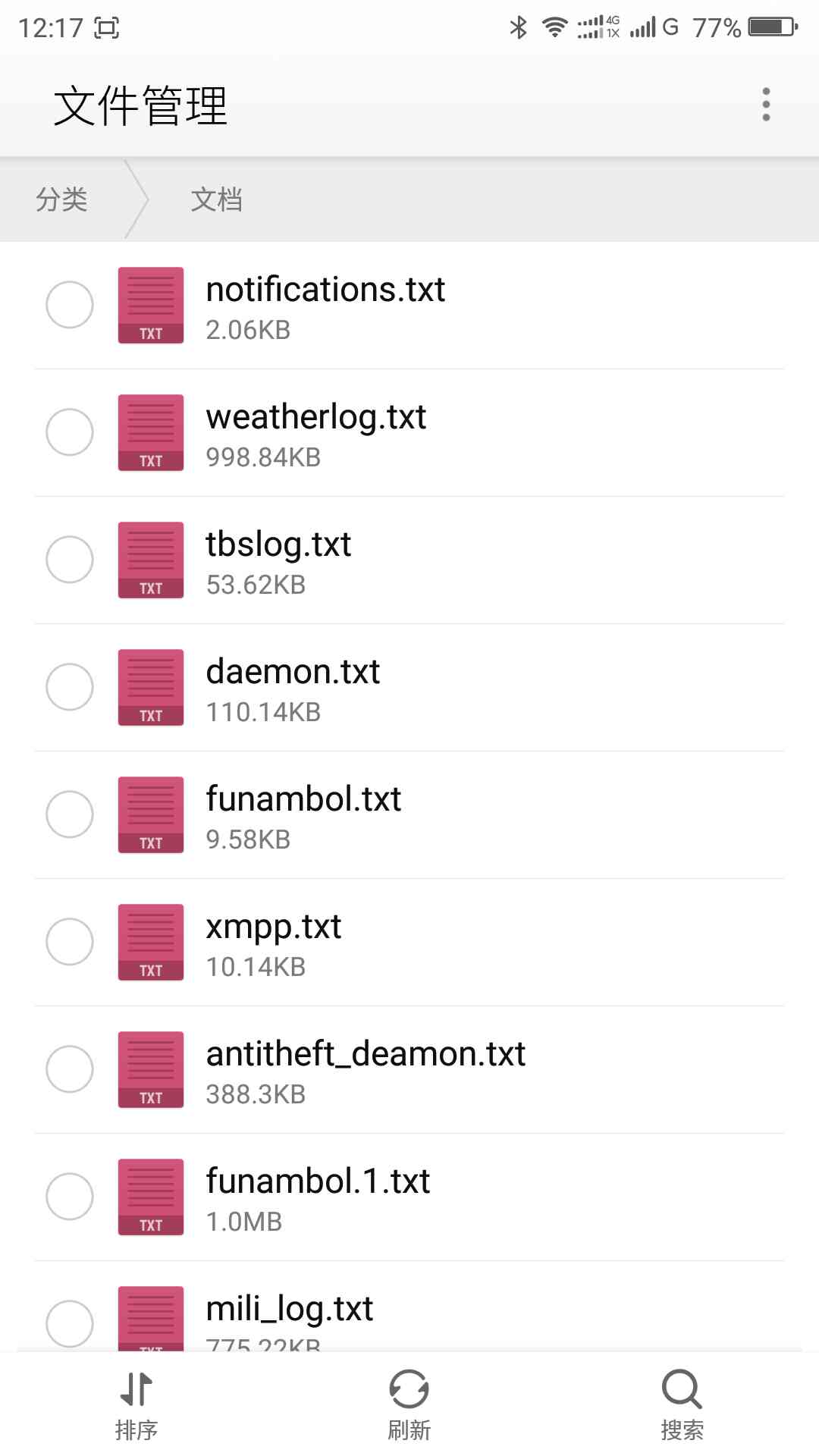Select the notifications.txt radio circle
Image resolution: width=819 pixels, height=1456 pixels.
point(70,305)
